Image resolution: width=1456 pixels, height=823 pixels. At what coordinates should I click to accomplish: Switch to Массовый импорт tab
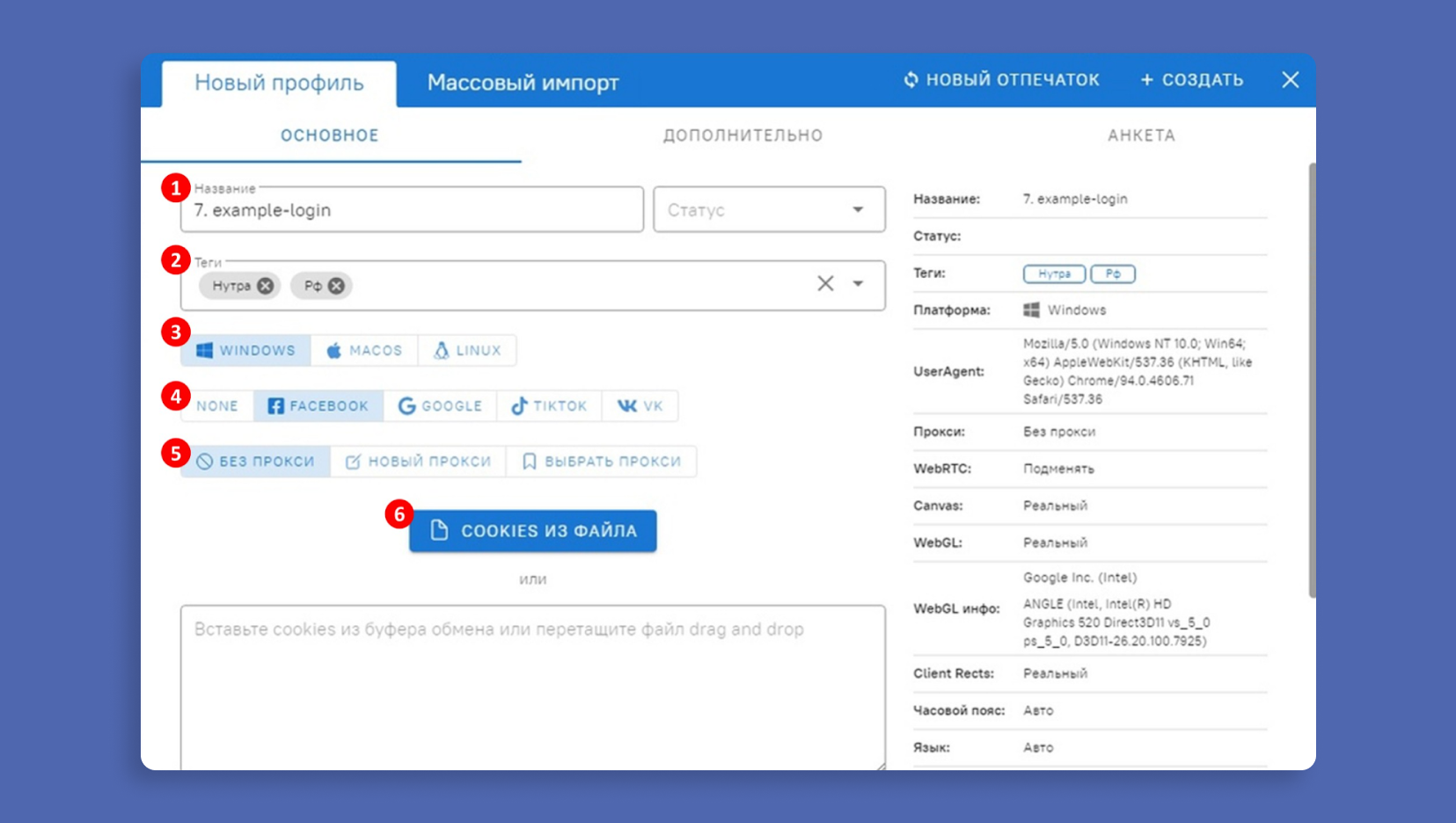[x=523, y=83]
